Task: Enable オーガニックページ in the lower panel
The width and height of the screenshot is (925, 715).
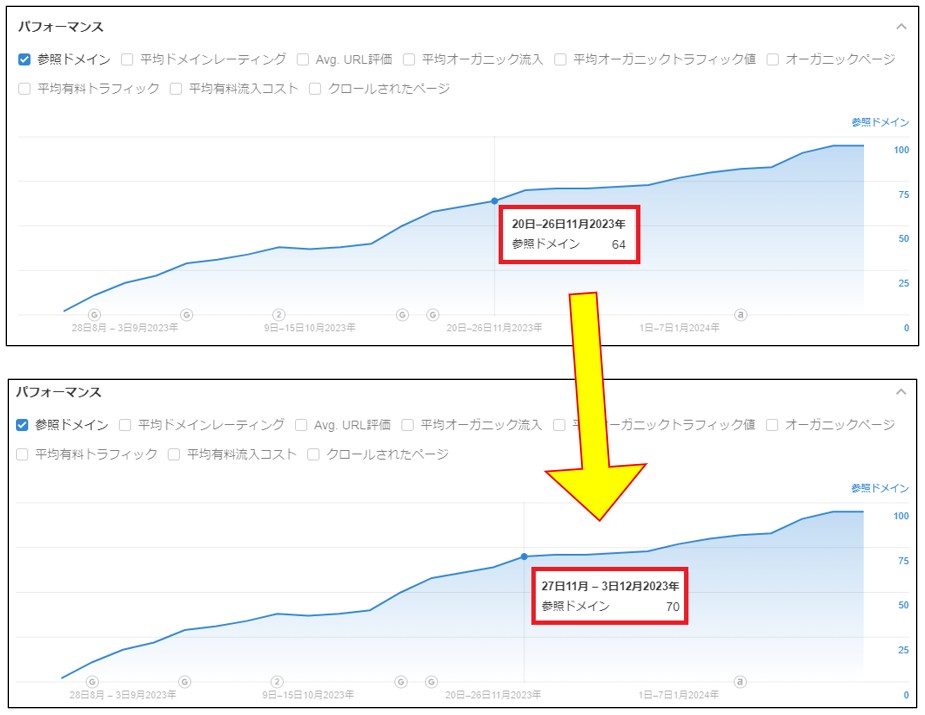Action: tap(772, 425)
